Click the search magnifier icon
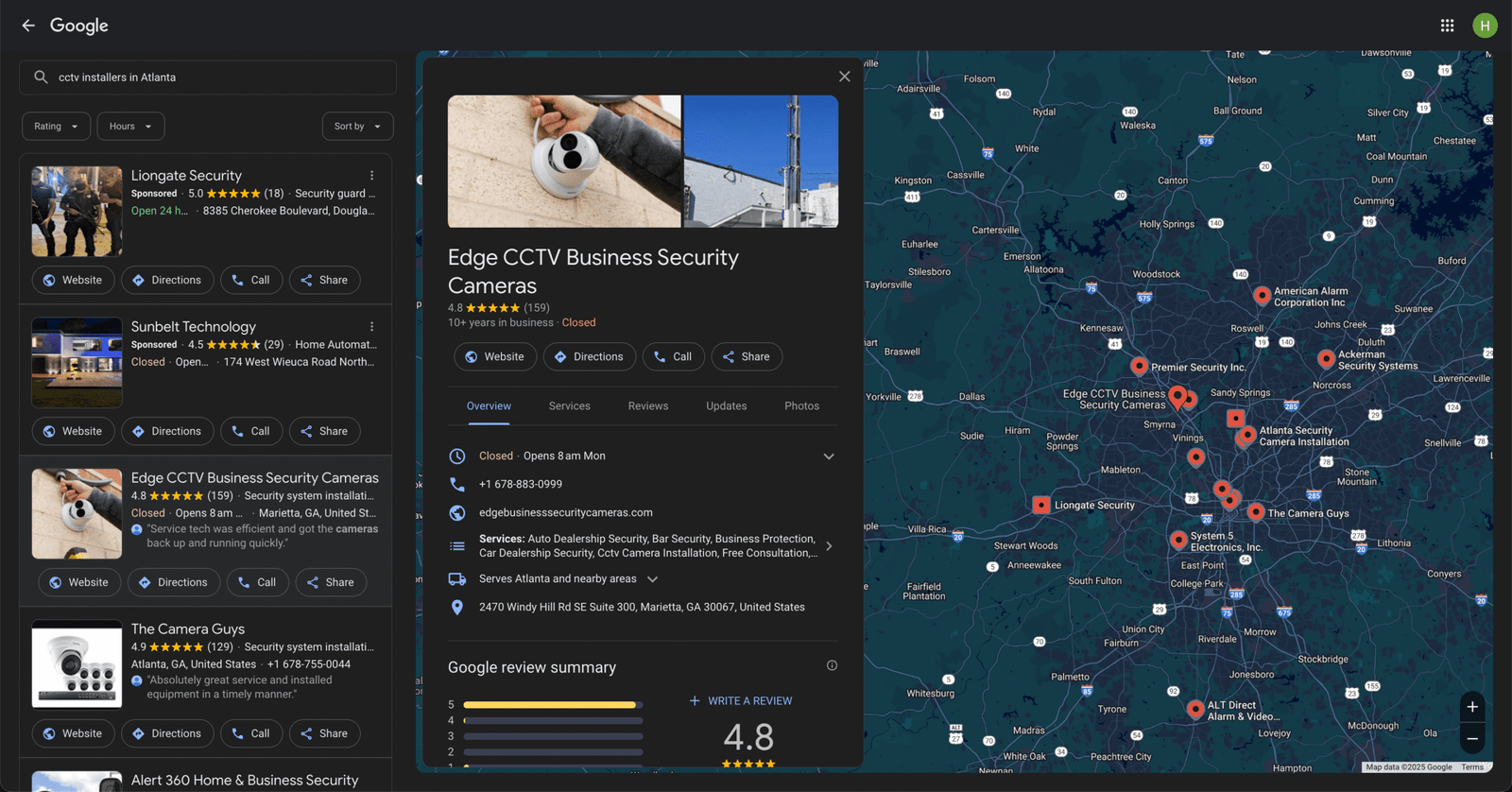The image size is (1512, 792). [x=41, y=77]
